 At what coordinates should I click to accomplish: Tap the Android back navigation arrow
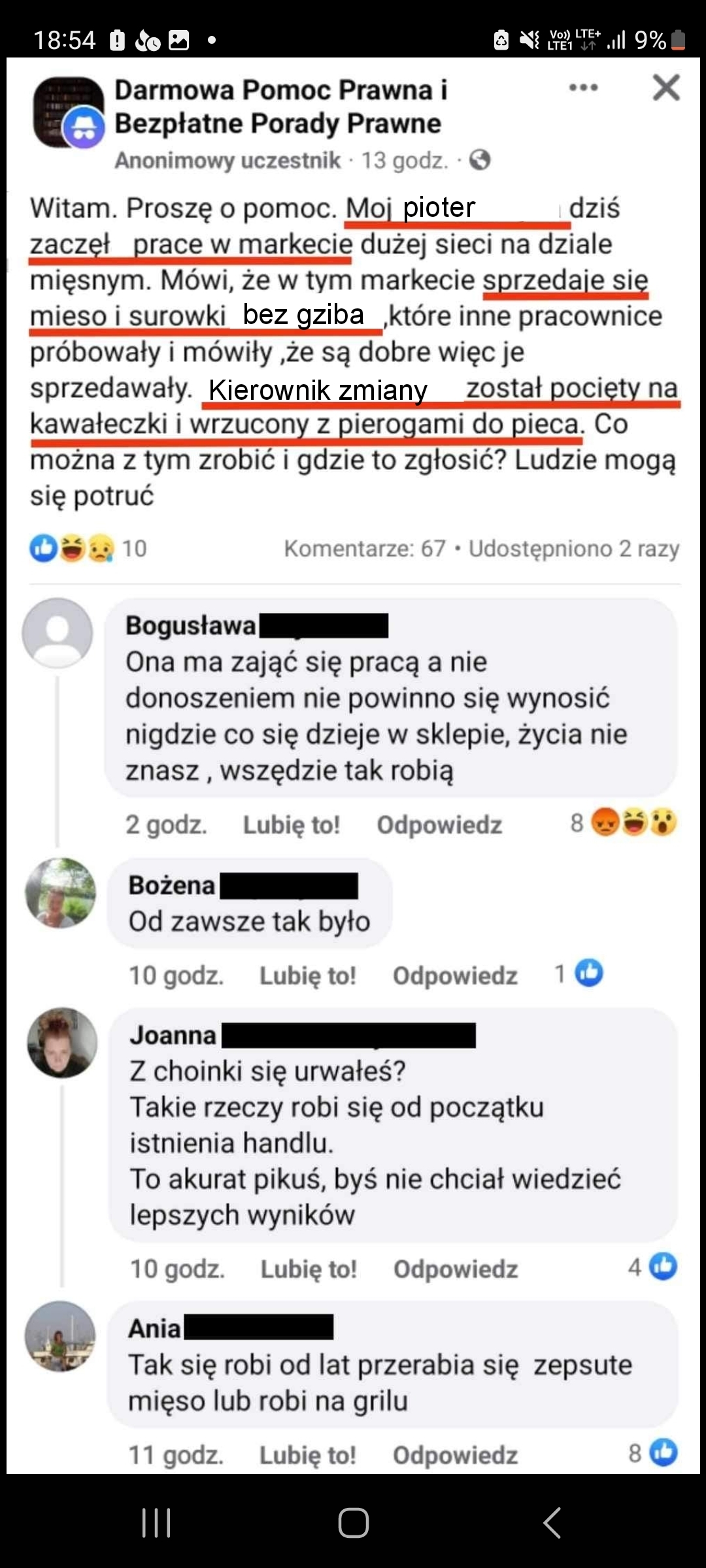coord(552,1523)
